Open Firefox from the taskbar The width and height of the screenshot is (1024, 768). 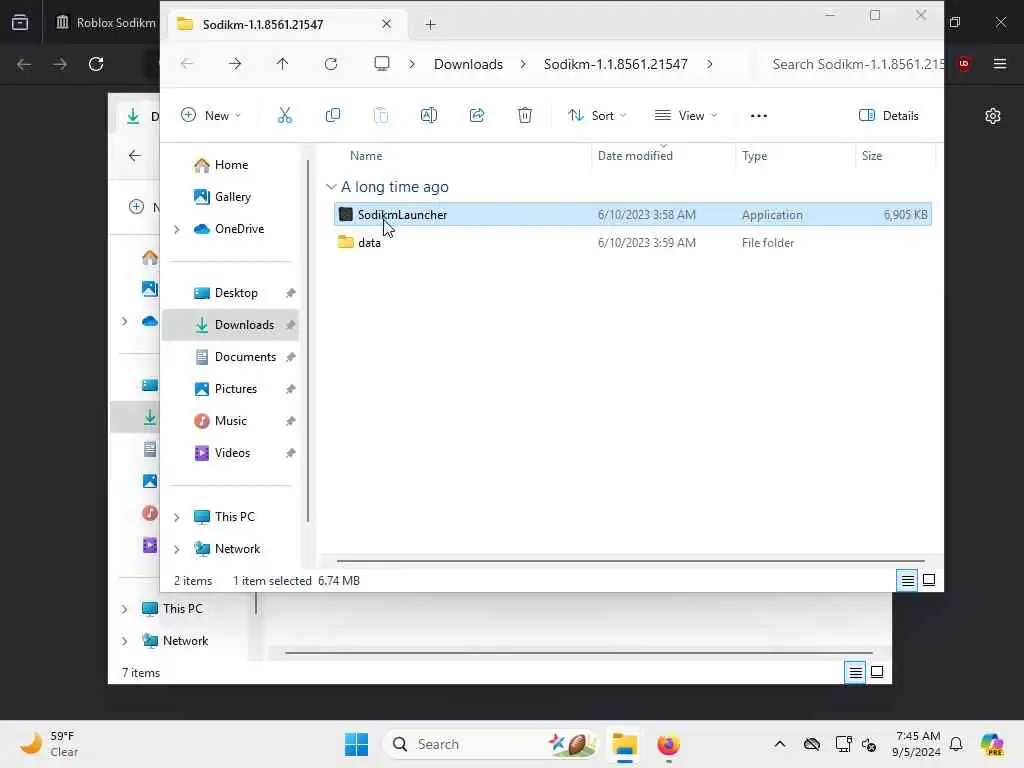pyautogui.click(x=668, y=744)
